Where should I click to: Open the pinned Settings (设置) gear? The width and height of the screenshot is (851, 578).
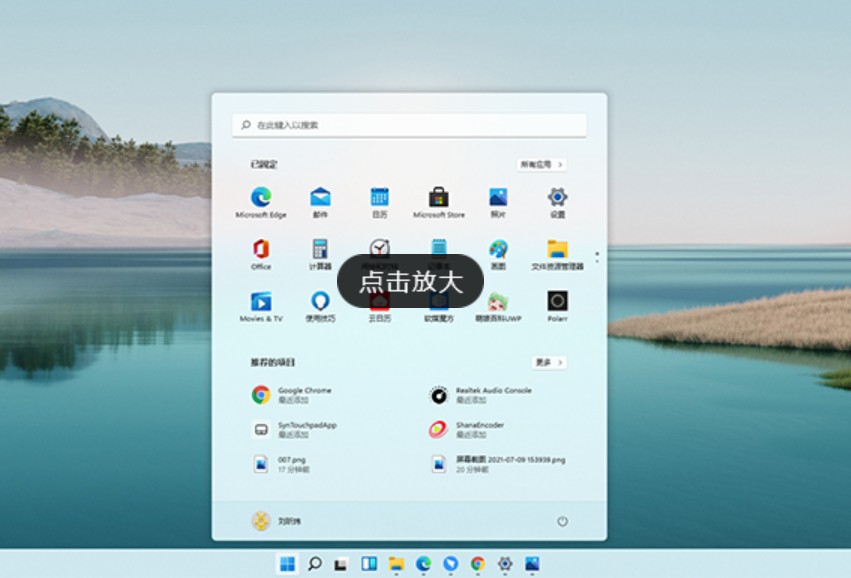(557, 198)
